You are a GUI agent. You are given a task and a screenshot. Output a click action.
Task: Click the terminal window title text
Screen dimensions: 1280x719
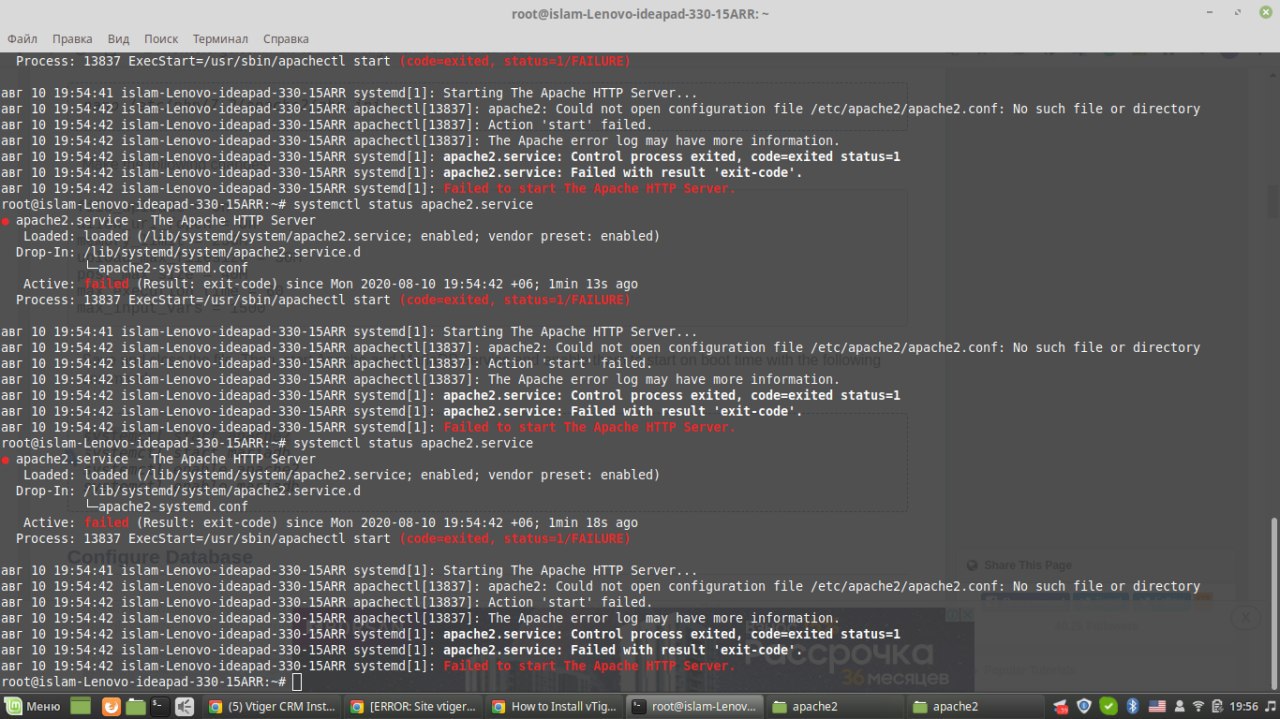[x=639, y=13]
